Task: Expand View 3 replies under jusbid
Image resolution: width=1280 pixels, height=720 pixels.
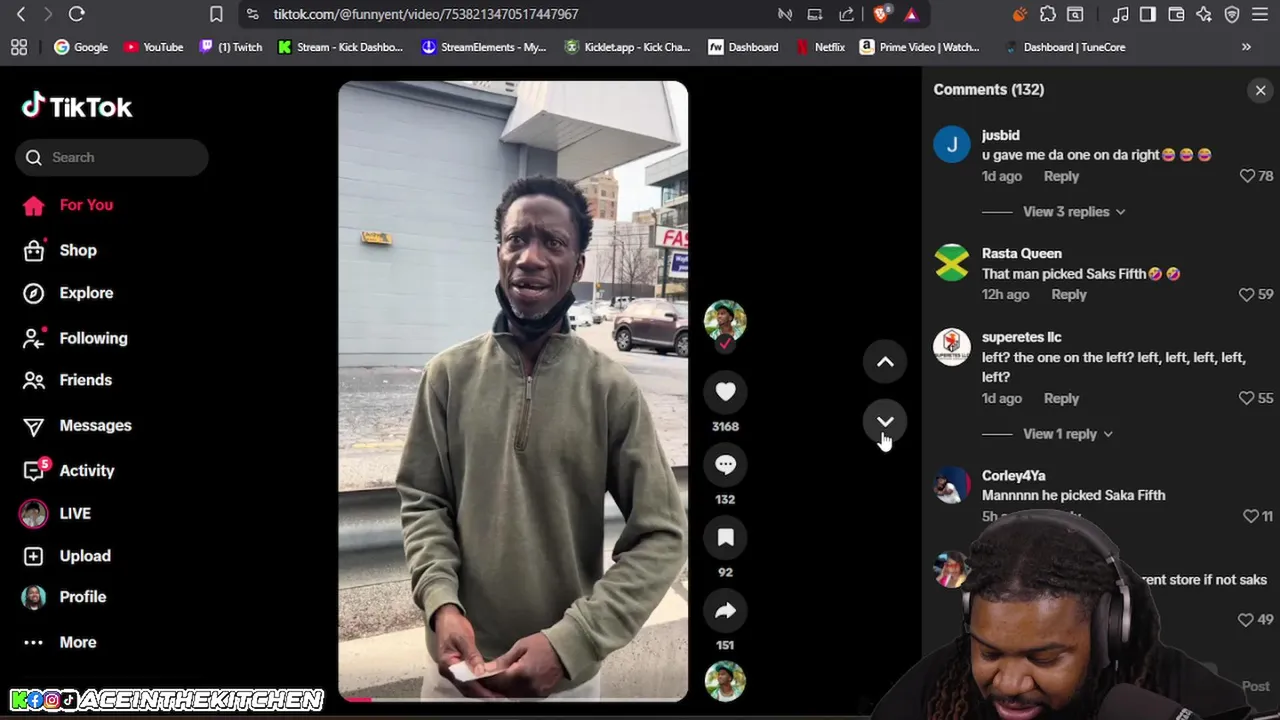Action: coord(1074,212)
